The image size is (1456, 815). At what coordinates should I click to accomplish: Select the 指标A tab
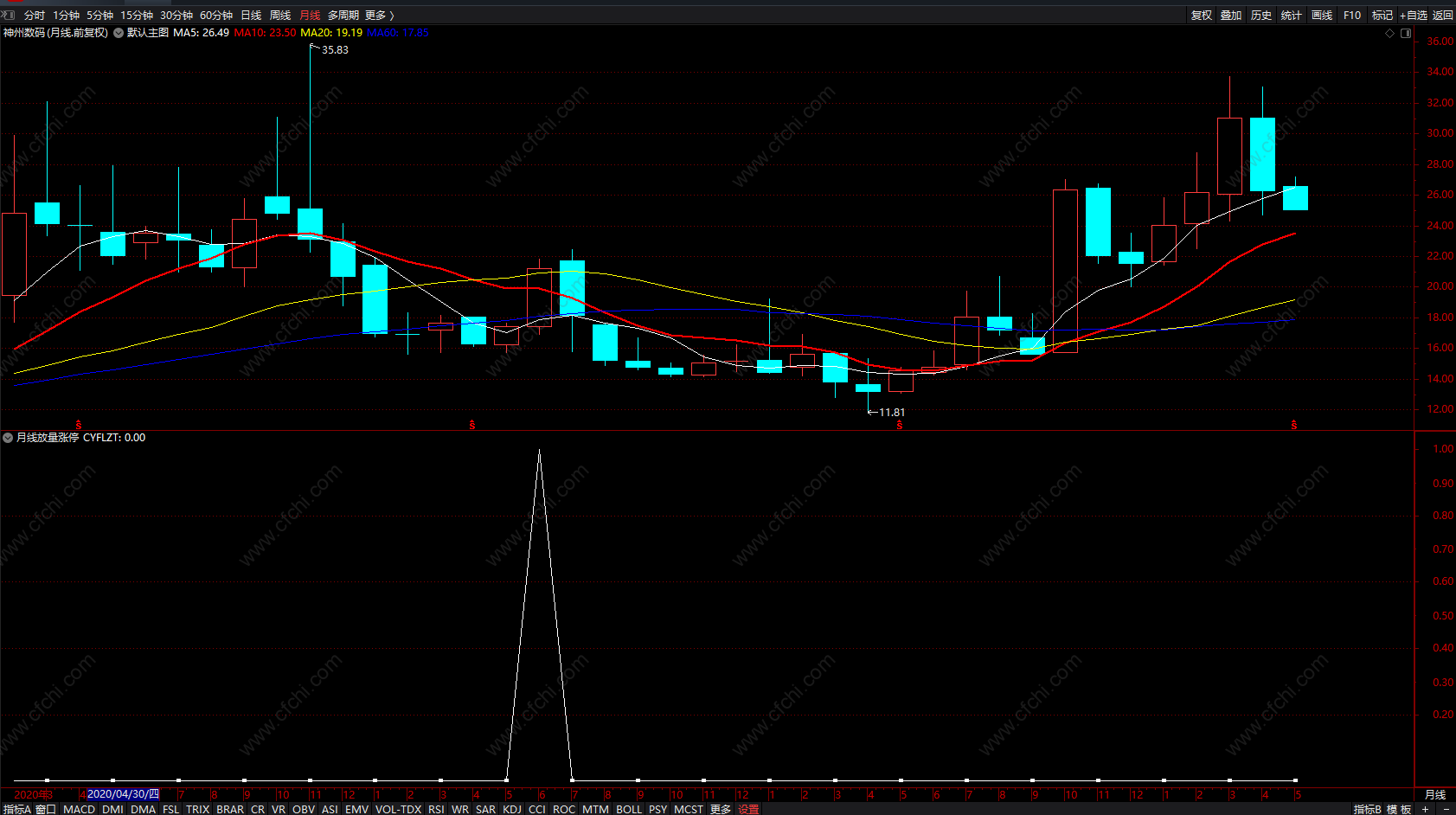(x=16, y=809)
